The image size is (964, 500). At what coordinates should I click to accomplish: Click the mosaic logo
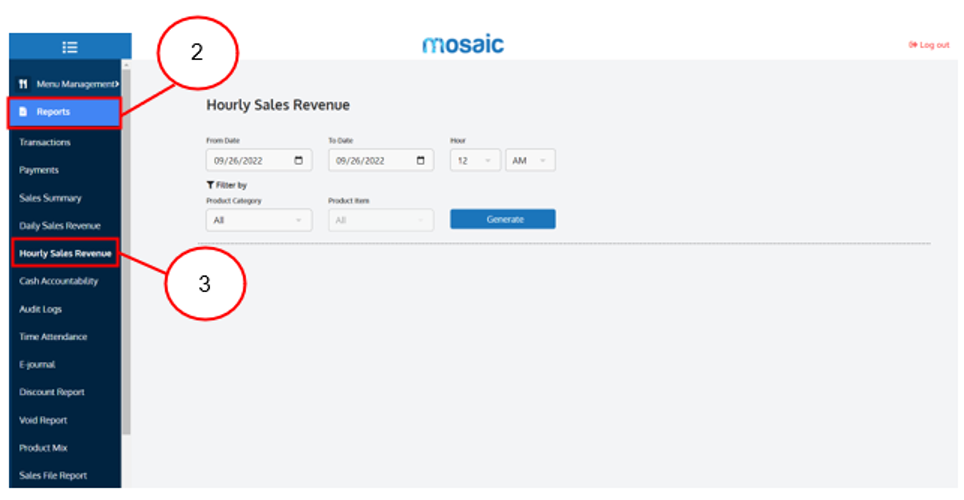coord(463,44)
